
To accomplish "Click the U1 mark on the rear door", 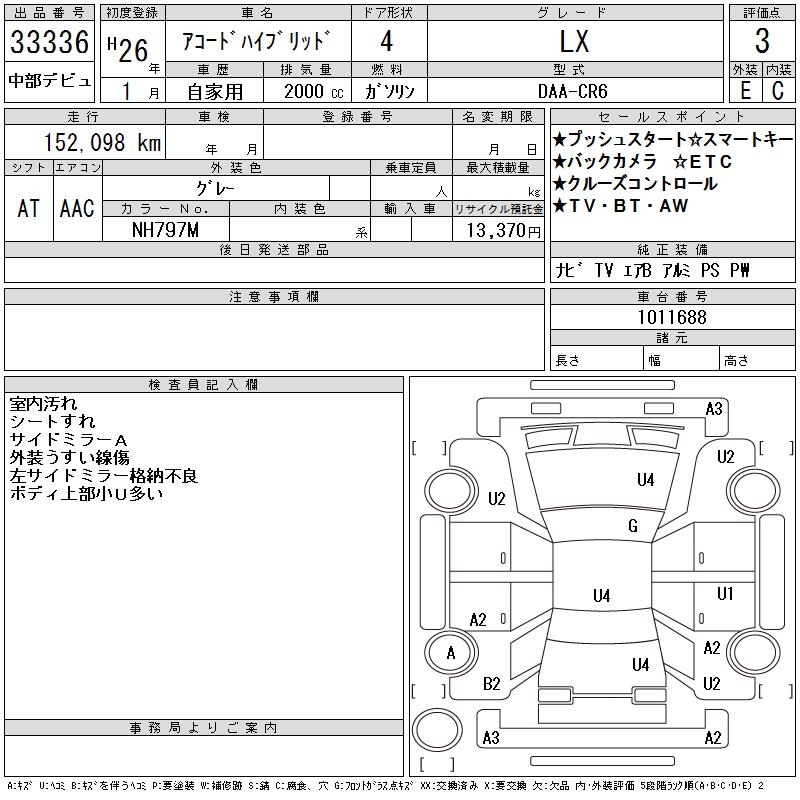I will (725, 593).
